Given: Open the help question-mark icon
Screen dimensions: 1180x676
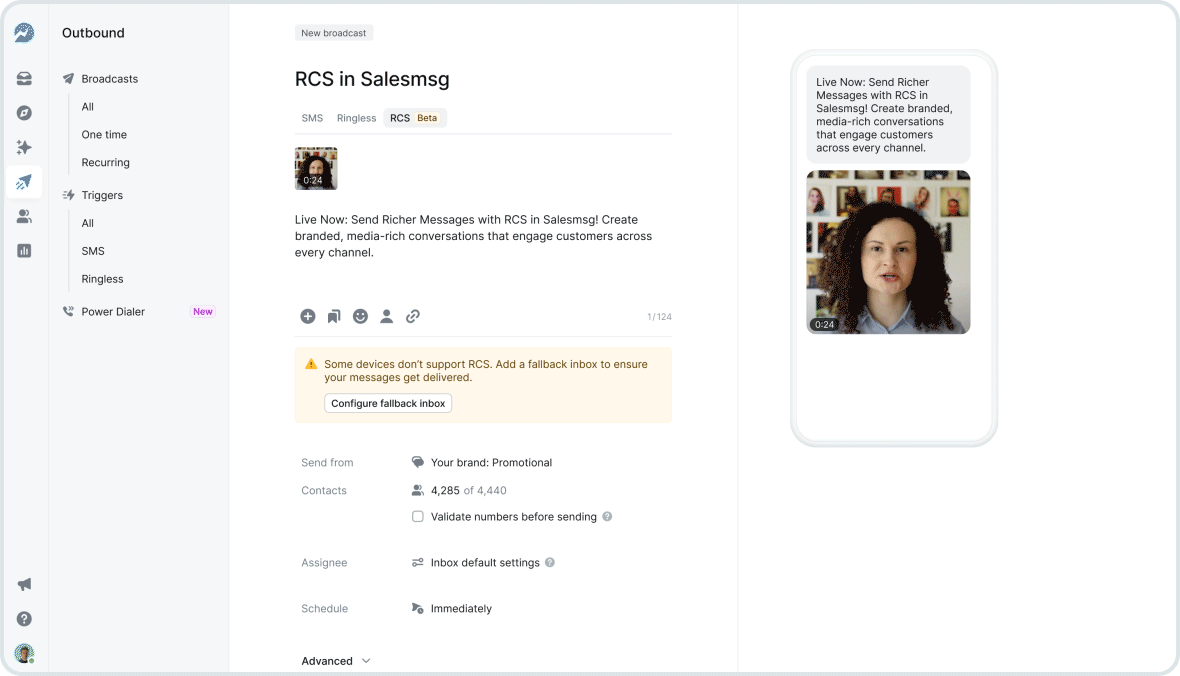Looking at the screenshot, I should point(24,619).
